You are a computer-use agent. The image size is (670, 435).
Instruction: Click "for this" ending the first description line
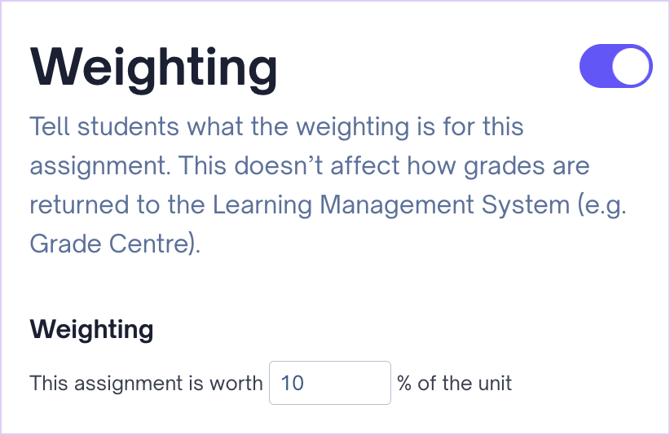(x=489, y=128)
